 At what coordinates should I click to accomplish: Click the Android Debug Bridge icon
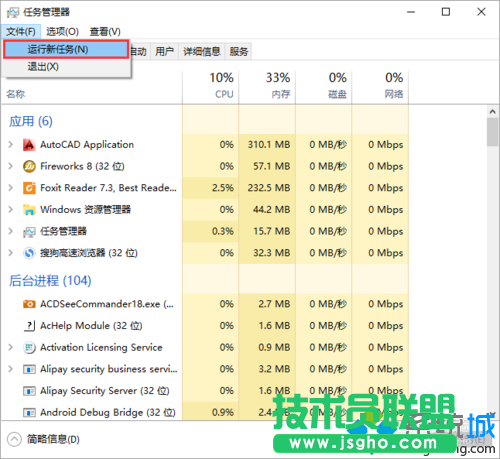(29, 413)
